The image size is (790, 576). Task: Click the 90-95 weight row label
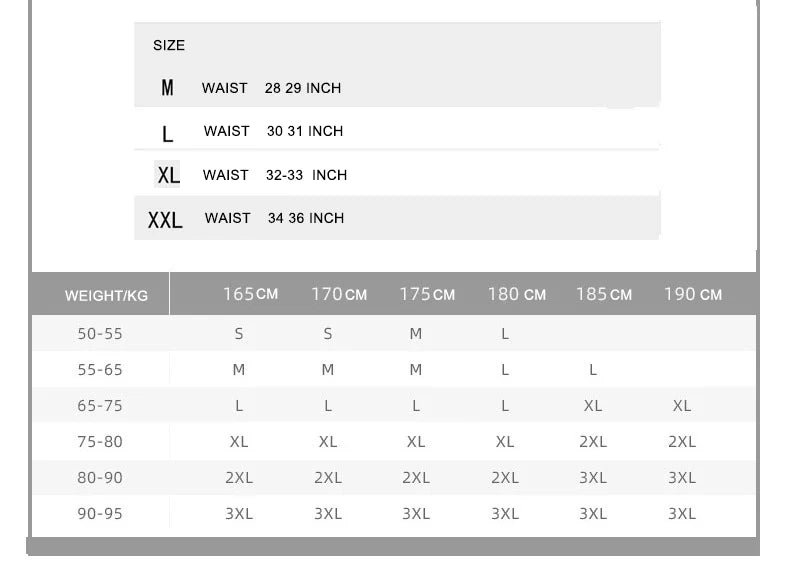(100, 514)
